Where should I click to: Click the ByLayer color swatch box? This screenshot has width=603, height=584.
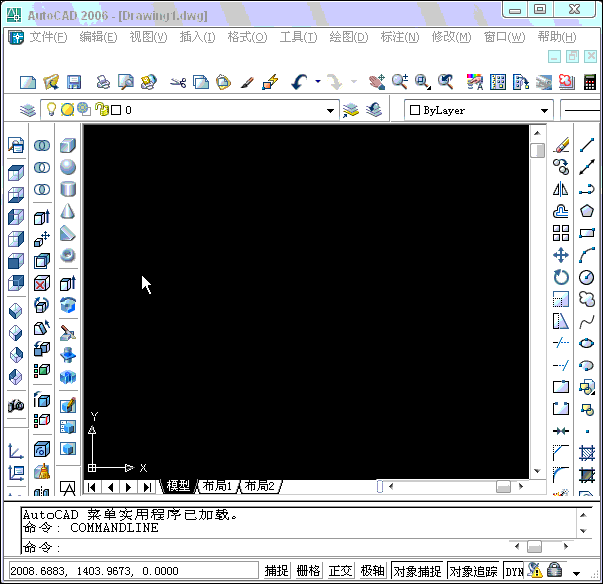tap(415, 110)
